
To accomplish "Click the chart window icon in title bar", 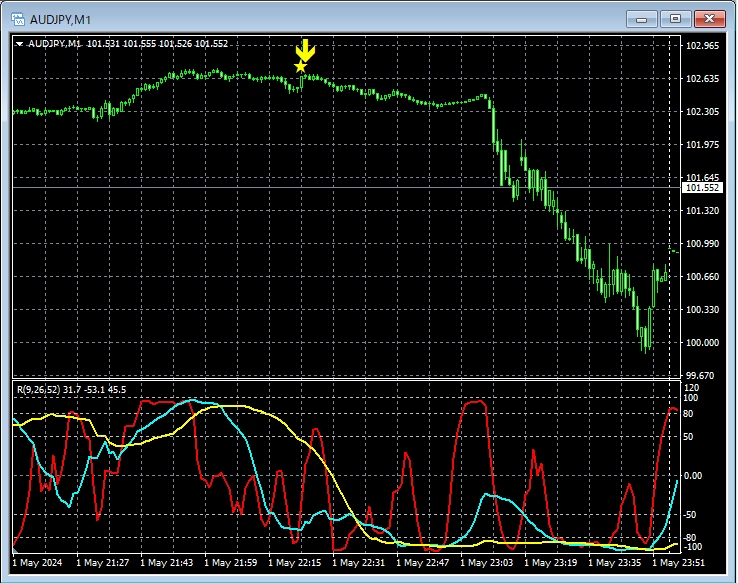I will 17,18.
